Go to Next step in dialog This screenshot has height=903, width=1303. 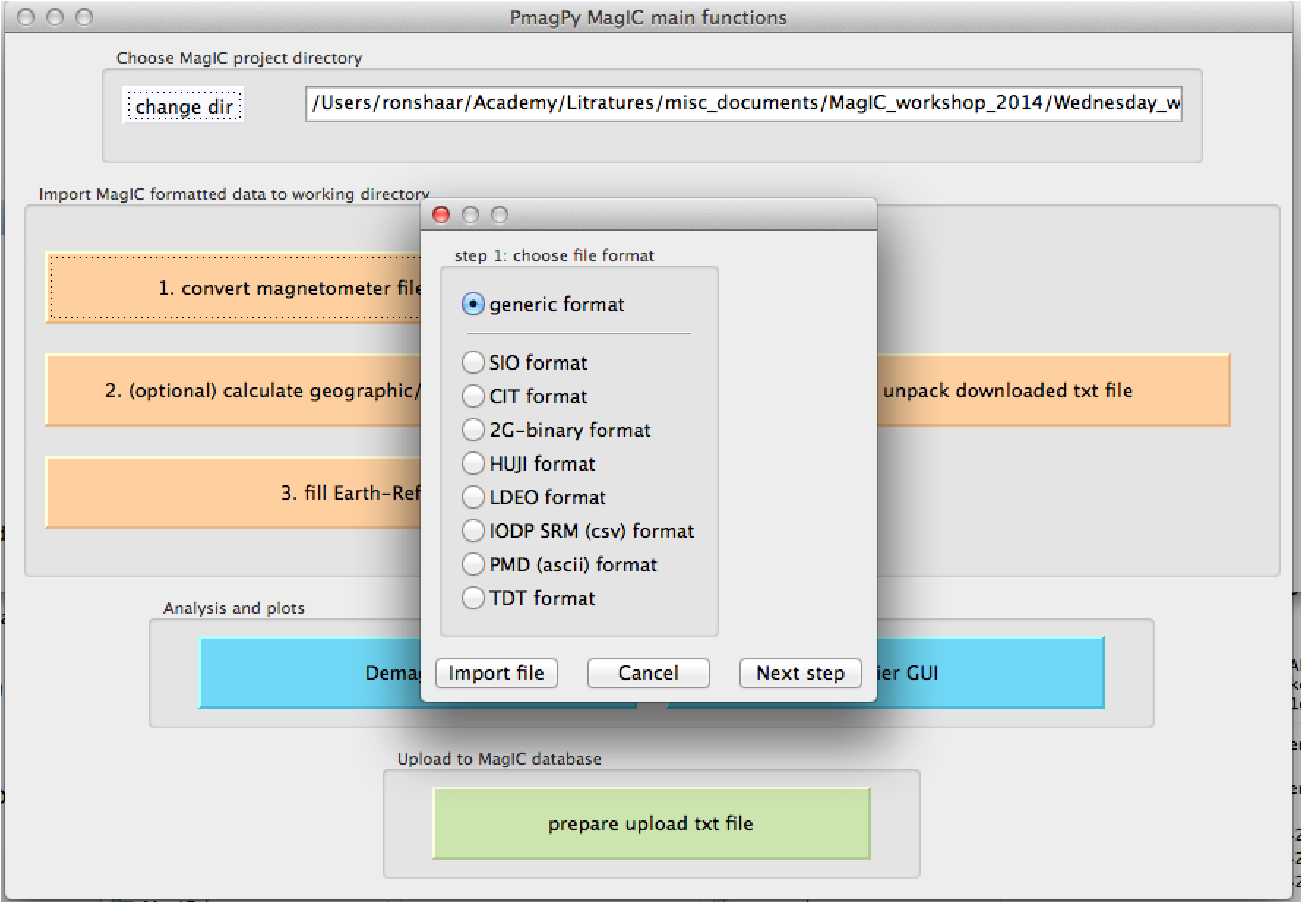tap(800, 673)
